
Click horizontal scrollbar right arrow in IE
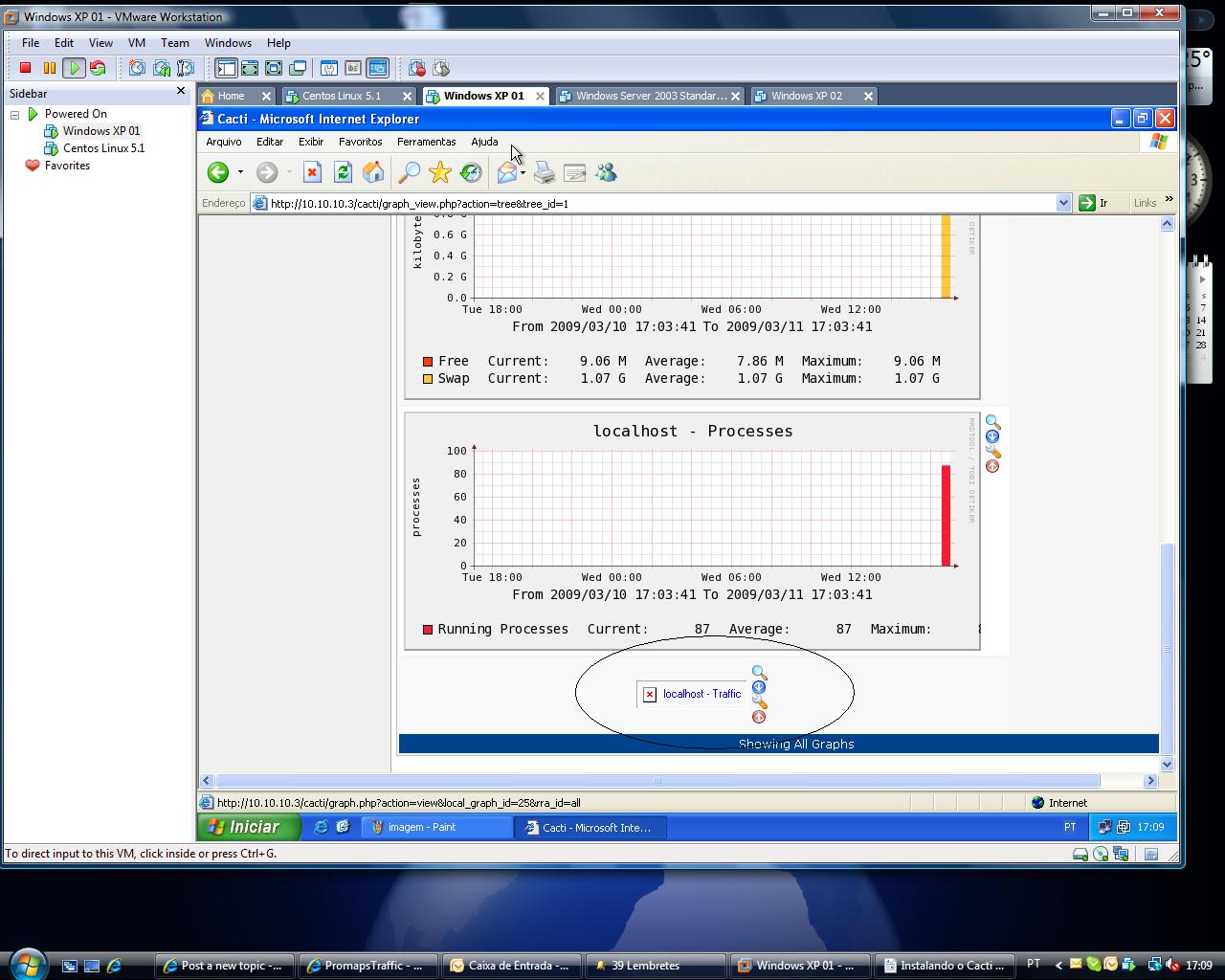point(1151,781)
